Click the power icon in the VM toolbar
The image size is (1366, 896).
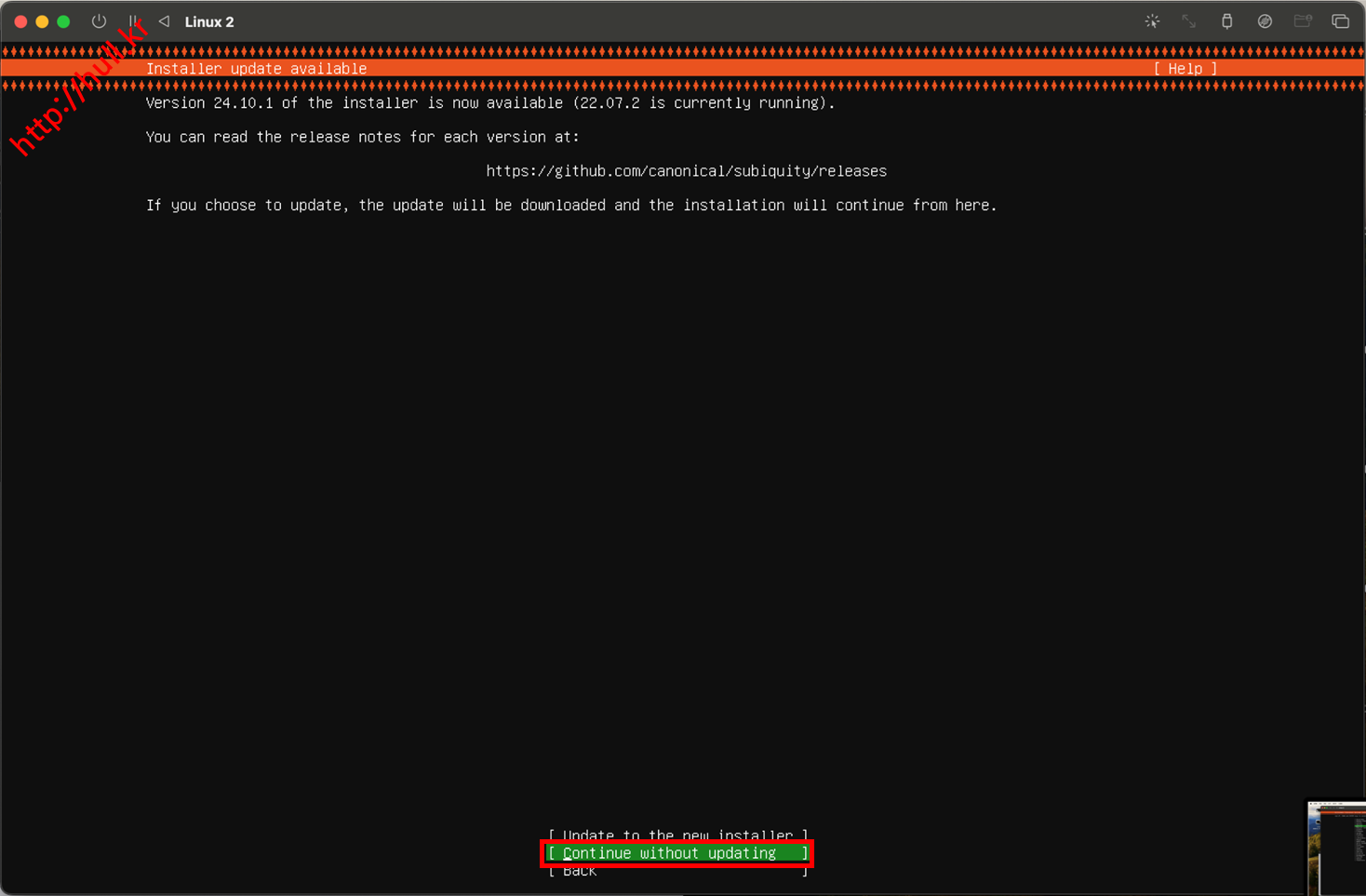(x=99, y=21)
